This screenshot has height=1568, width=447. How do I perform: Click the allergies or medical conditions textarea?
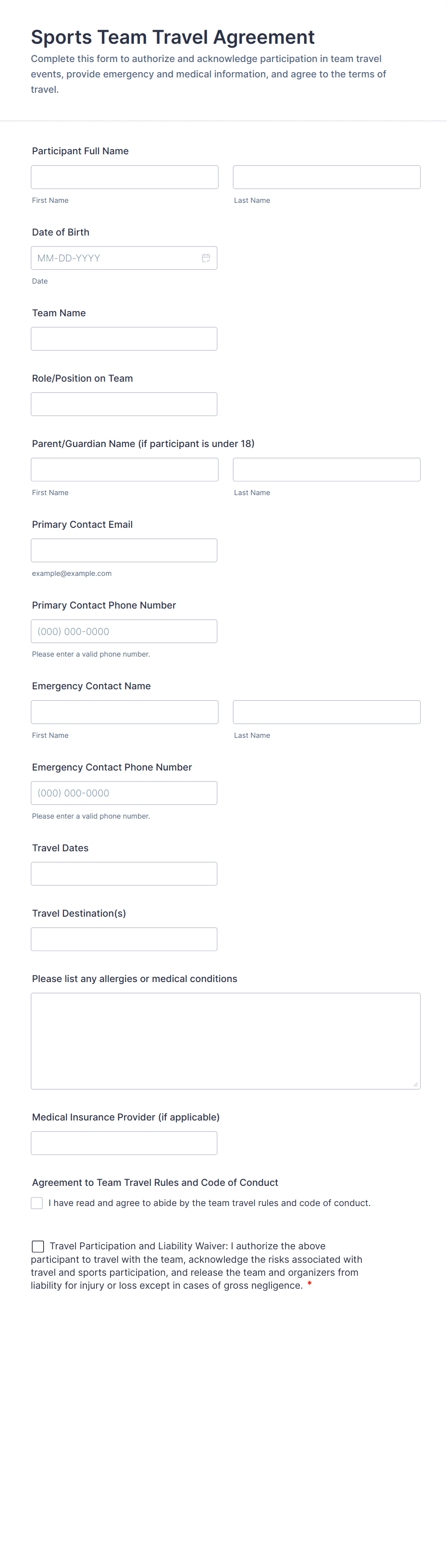[x=225, y=1041]
